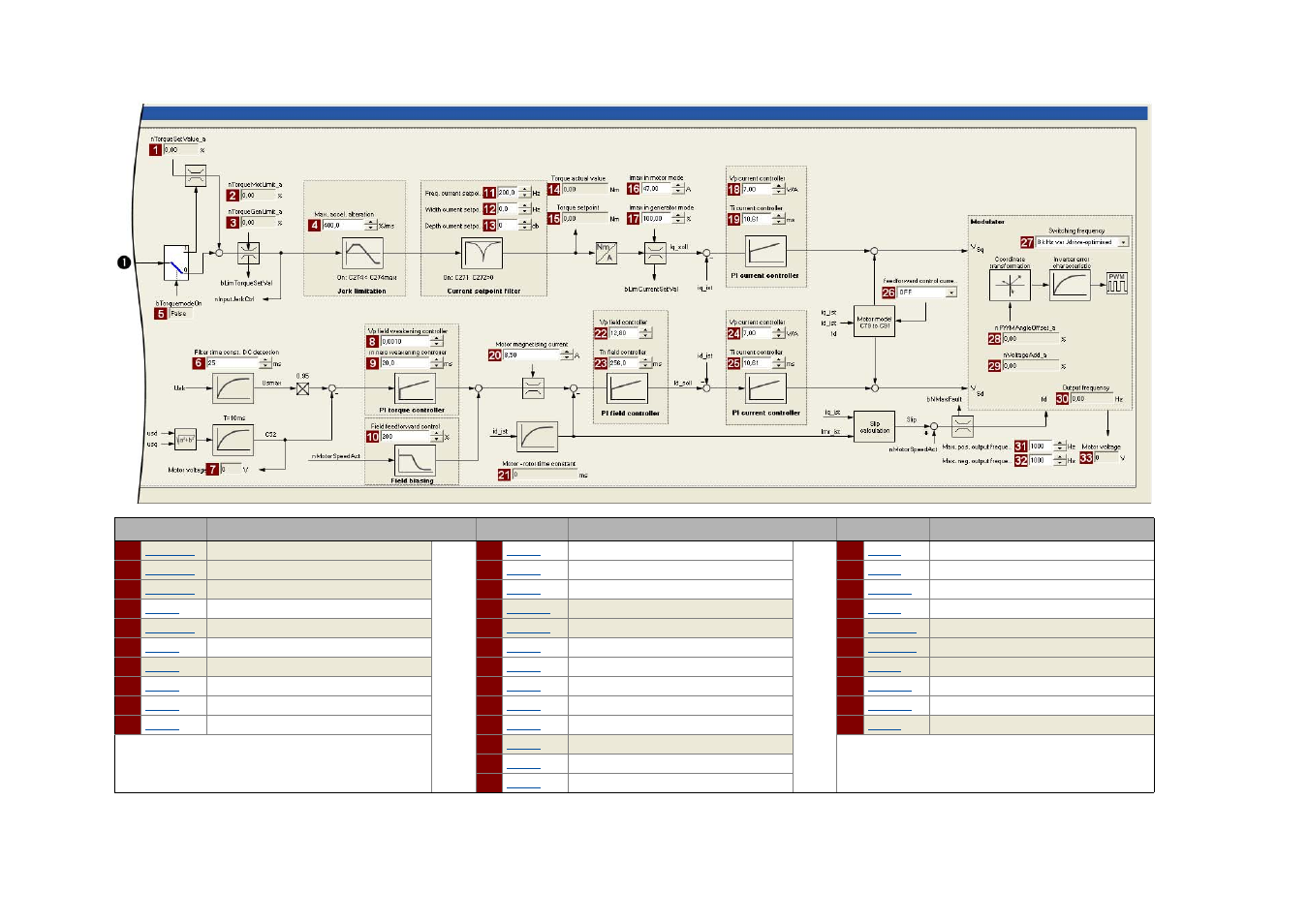Image resolution: width=1308 pixels, height=924 pixels.
Task: Click the Max. accel. alteration stepper arrows
Action: [371, 225]
